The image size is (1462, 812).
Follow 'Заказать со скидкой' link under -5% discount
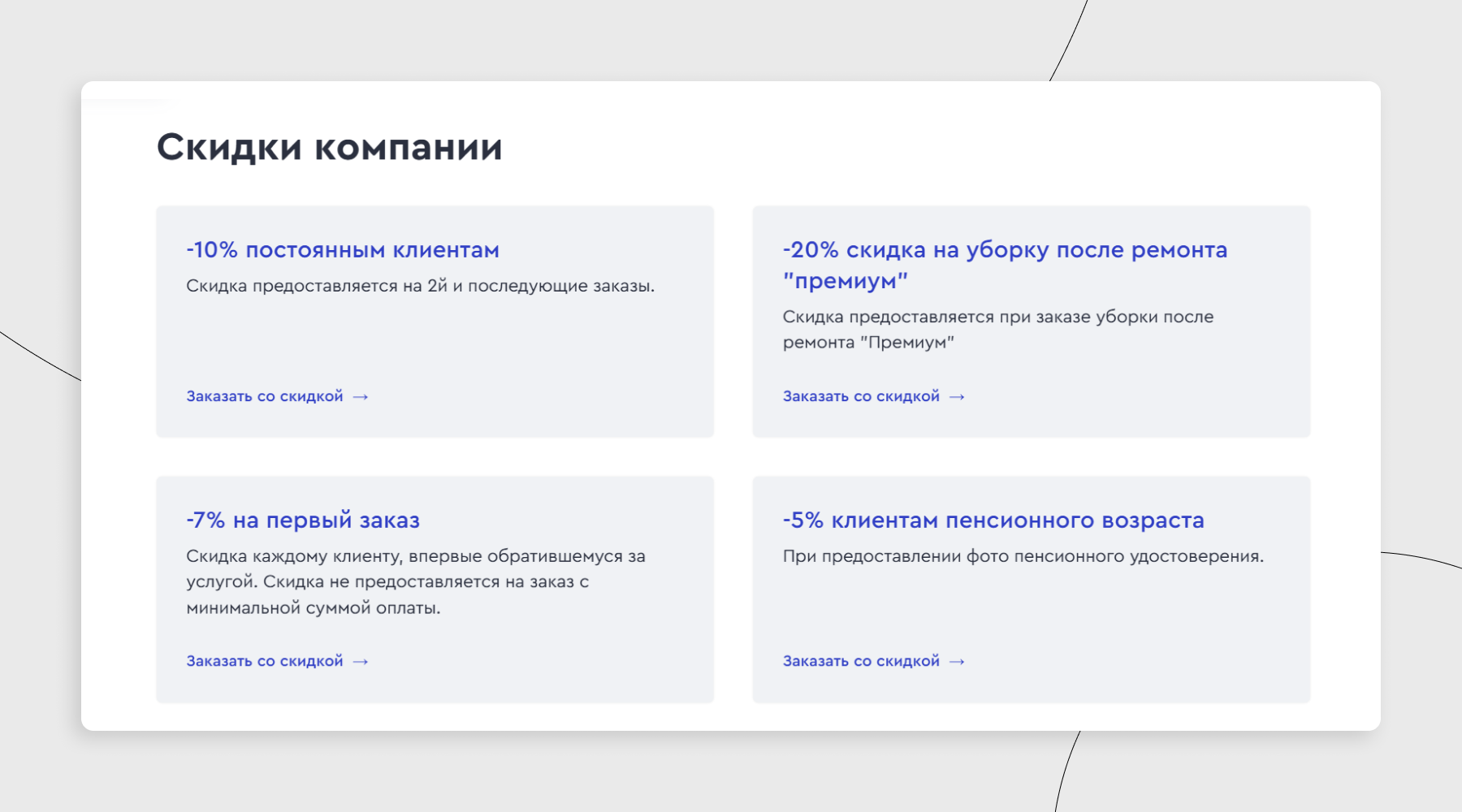click(861, 661)
